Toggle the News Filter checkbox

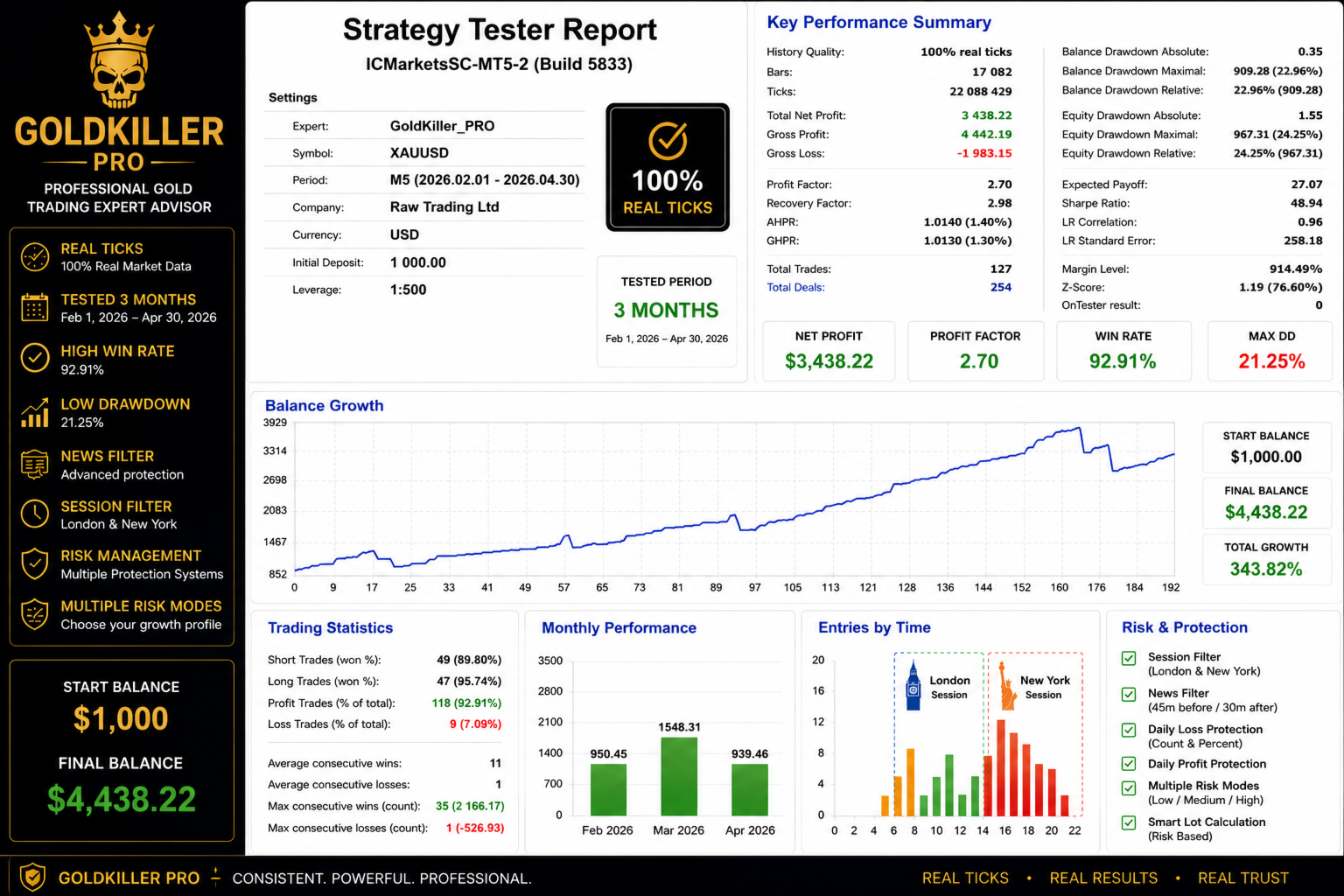point(1129,695)
